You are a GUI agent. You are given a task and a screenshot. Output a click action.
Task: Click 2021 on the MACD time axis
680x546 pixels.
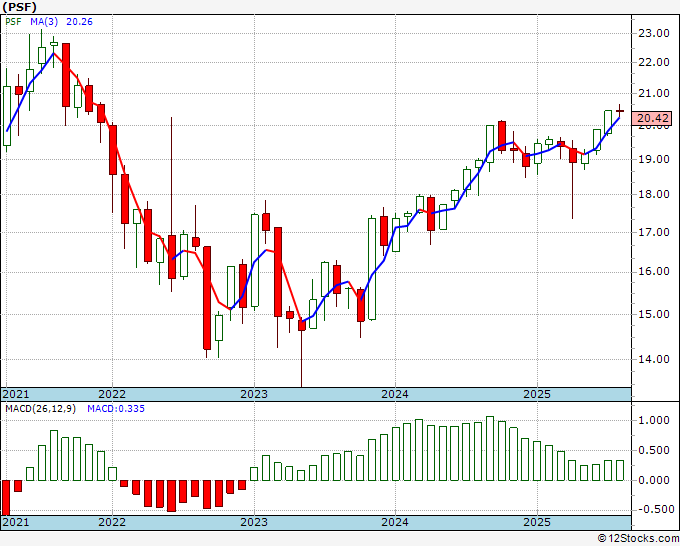click(16, 522)
